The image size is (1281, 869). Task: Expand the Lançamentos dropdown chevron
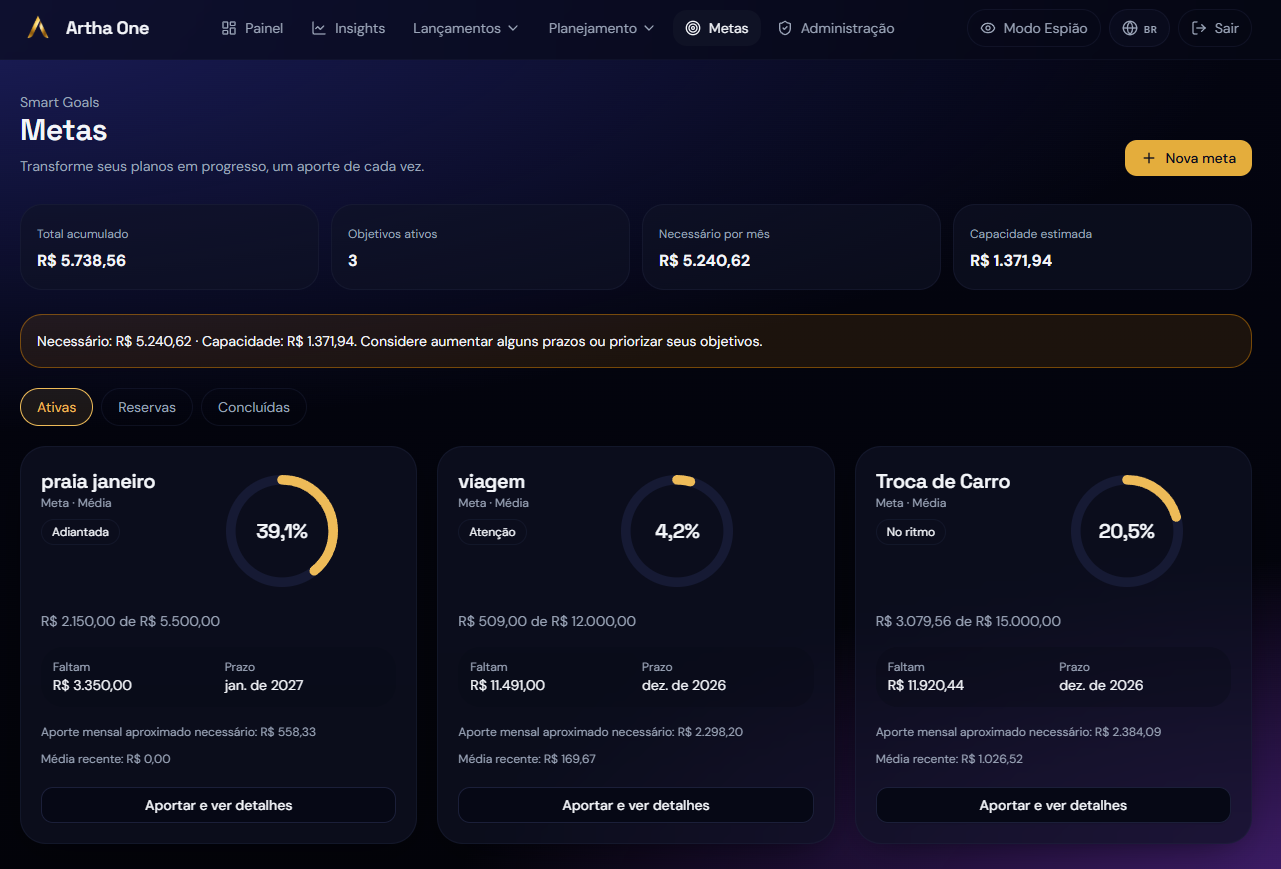click(x=513, y=28)
